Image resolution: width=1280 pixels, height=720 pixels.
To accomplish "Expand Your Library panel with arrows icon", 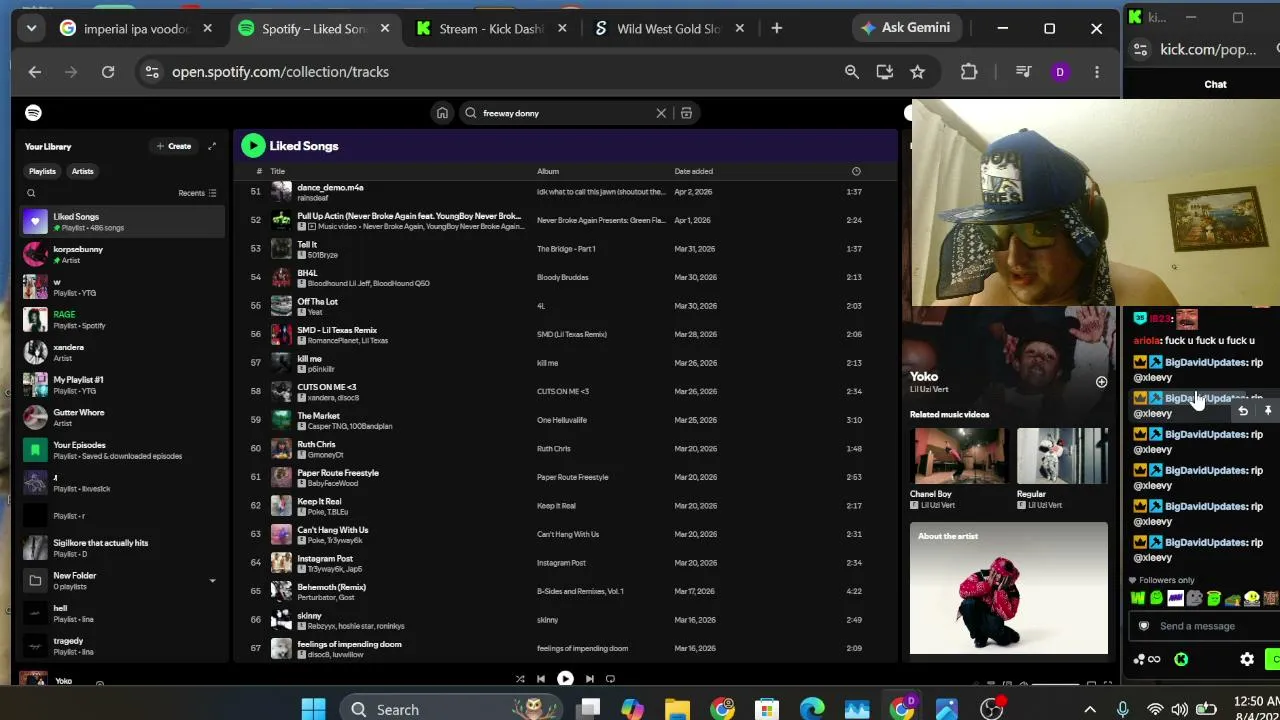I will coord(212,146).
